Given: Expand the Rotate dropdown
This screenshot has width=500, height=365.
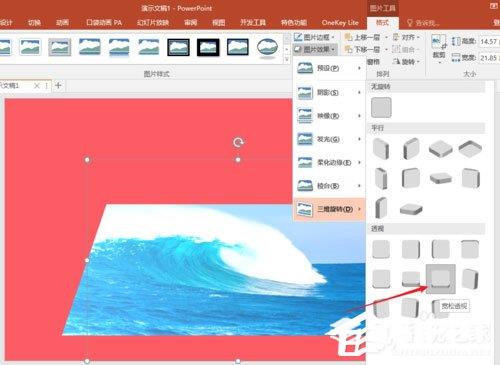Looking at the screenshot, I should point(406,62).
